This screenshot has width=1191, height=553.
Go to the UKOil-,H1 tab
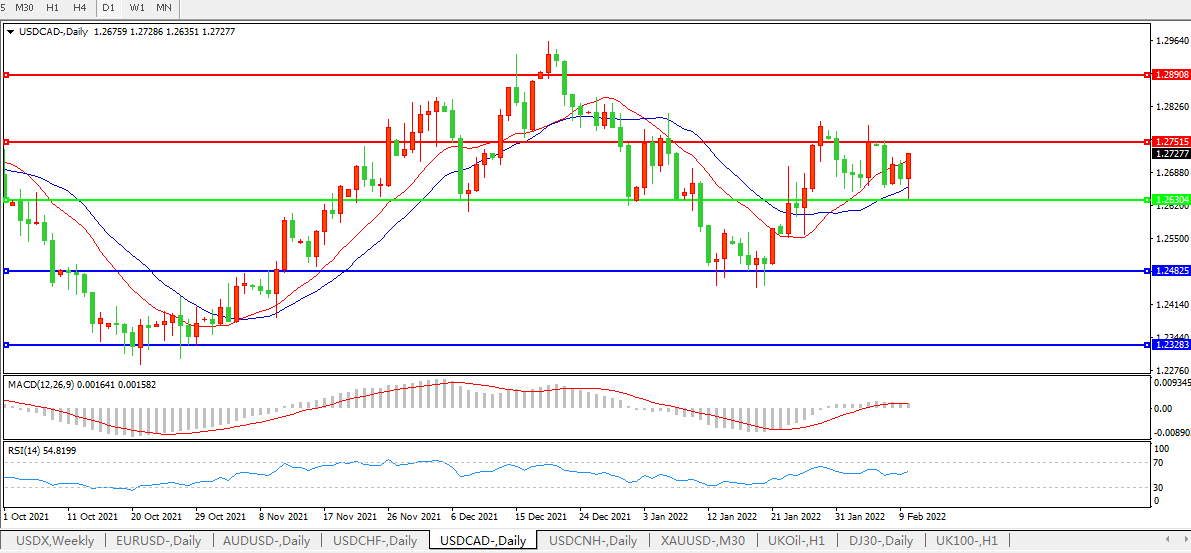(x=796, y=541)
